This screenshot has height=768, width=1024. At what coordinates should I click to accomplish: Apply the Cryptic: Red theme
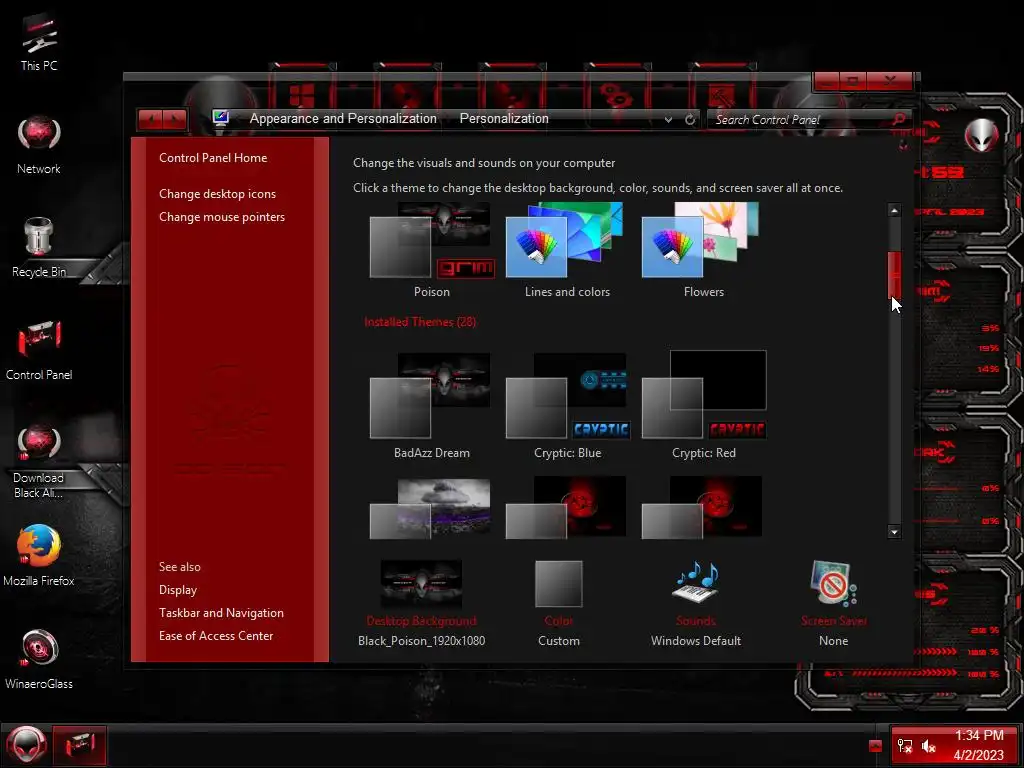click(x=703, y=406)
